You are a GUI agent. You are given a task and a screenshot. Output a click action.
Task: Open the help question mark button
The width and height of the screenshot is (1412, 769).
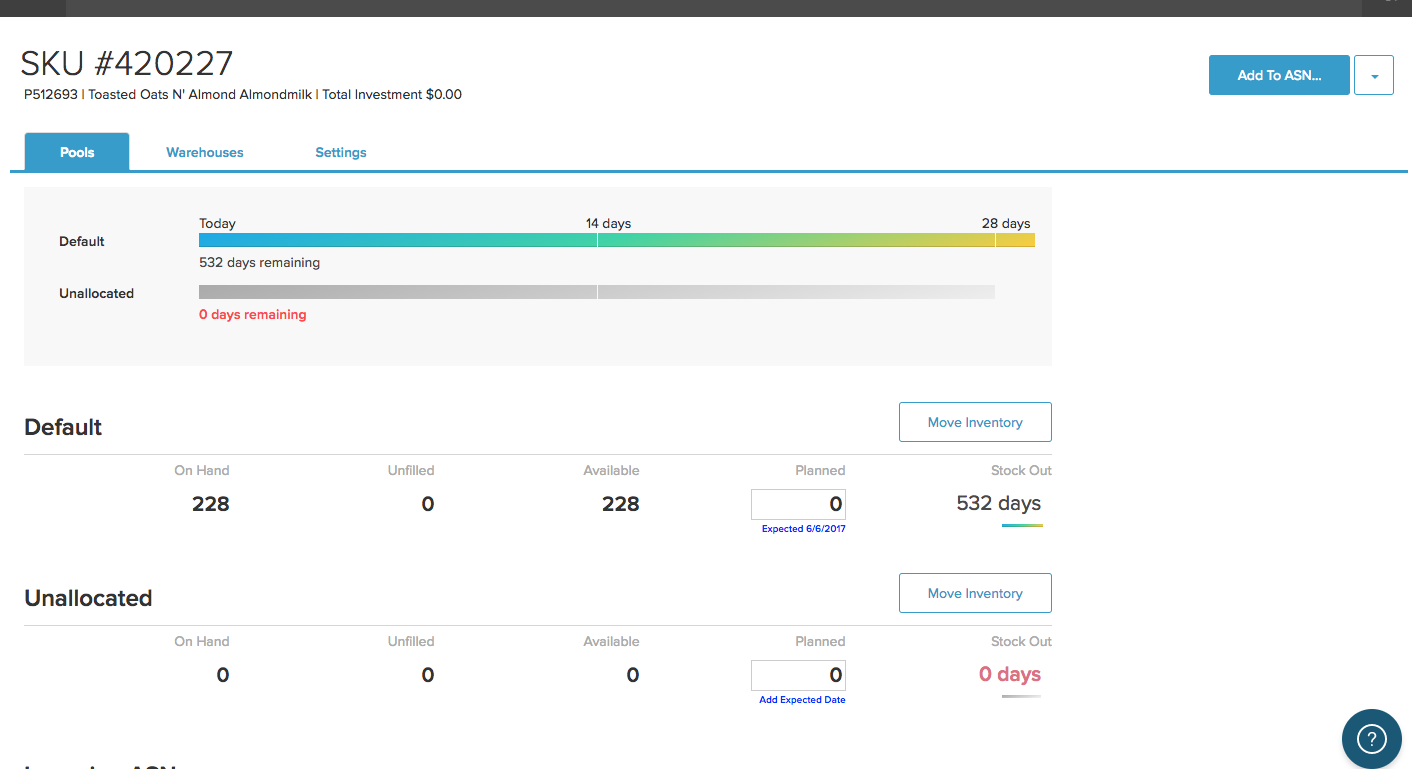coord(1371,738)
